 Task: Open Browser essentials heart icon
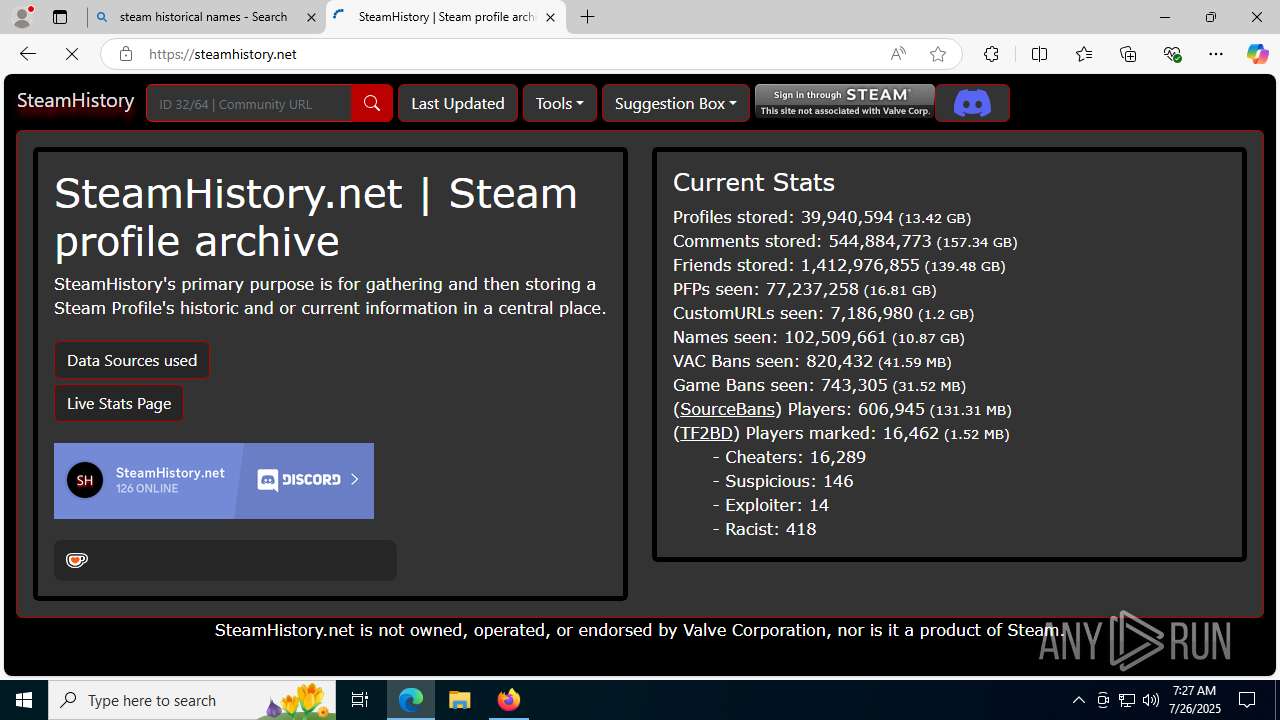click(1172, 54)
